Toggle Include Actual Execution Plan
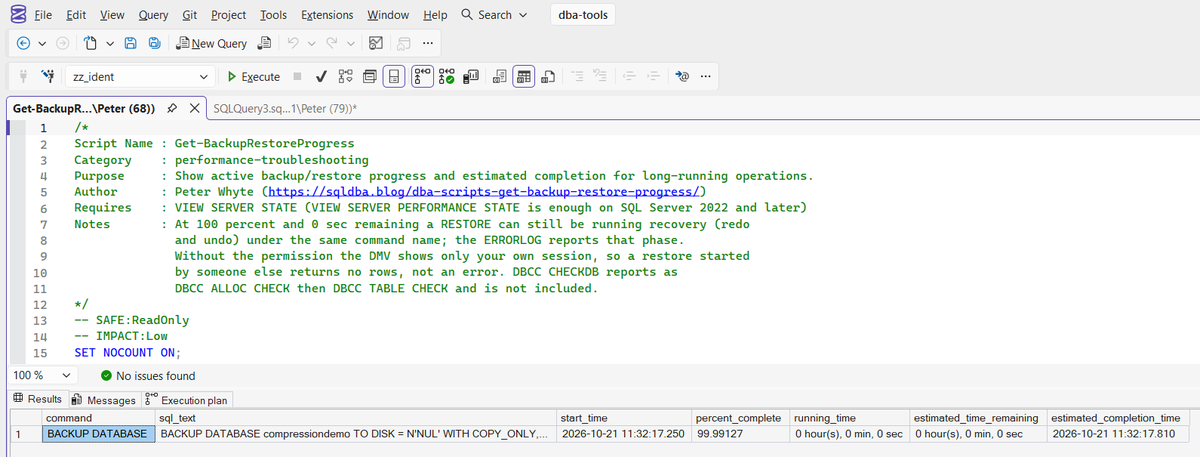The image size is (1200, 457). (x=422, y=76)
